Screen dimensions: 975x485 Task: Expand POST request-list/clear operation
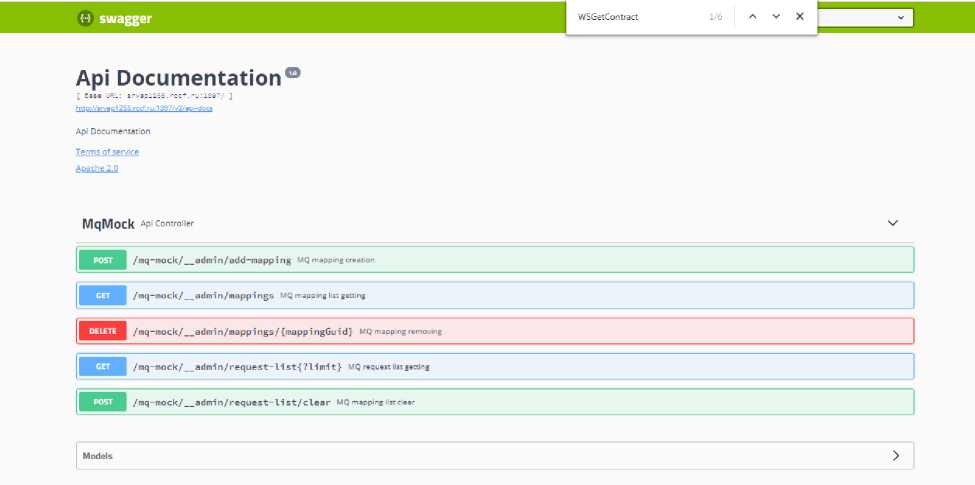[495, 402]
